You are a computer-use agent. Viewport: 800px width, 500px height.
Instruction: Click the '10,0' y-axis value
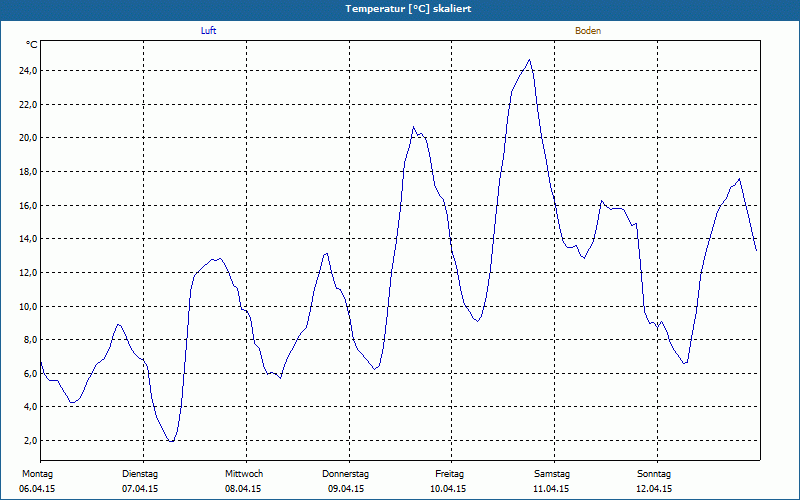tap(28, 306)
